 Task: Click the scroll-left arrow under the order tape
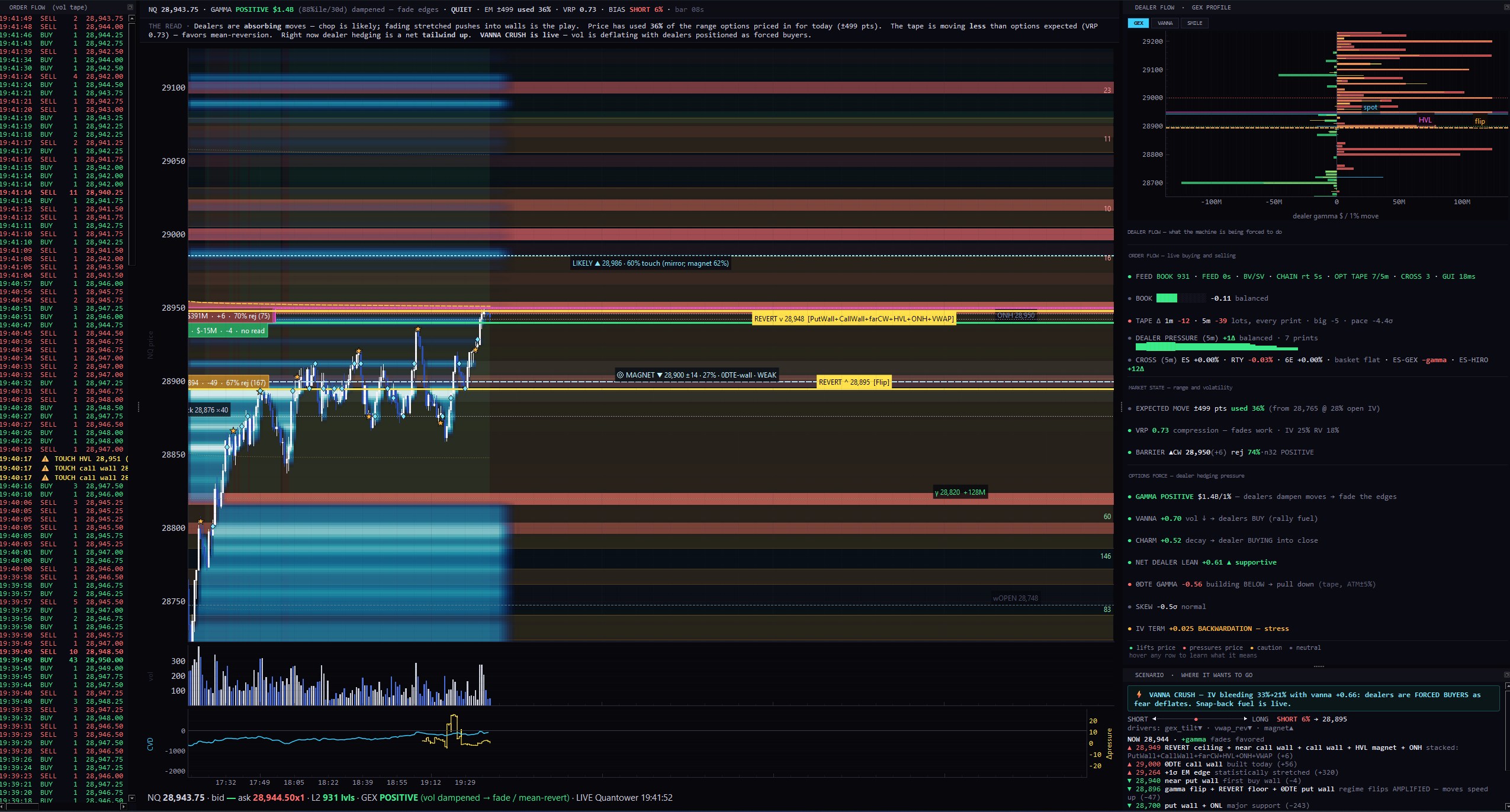click(x=3, y=806)
